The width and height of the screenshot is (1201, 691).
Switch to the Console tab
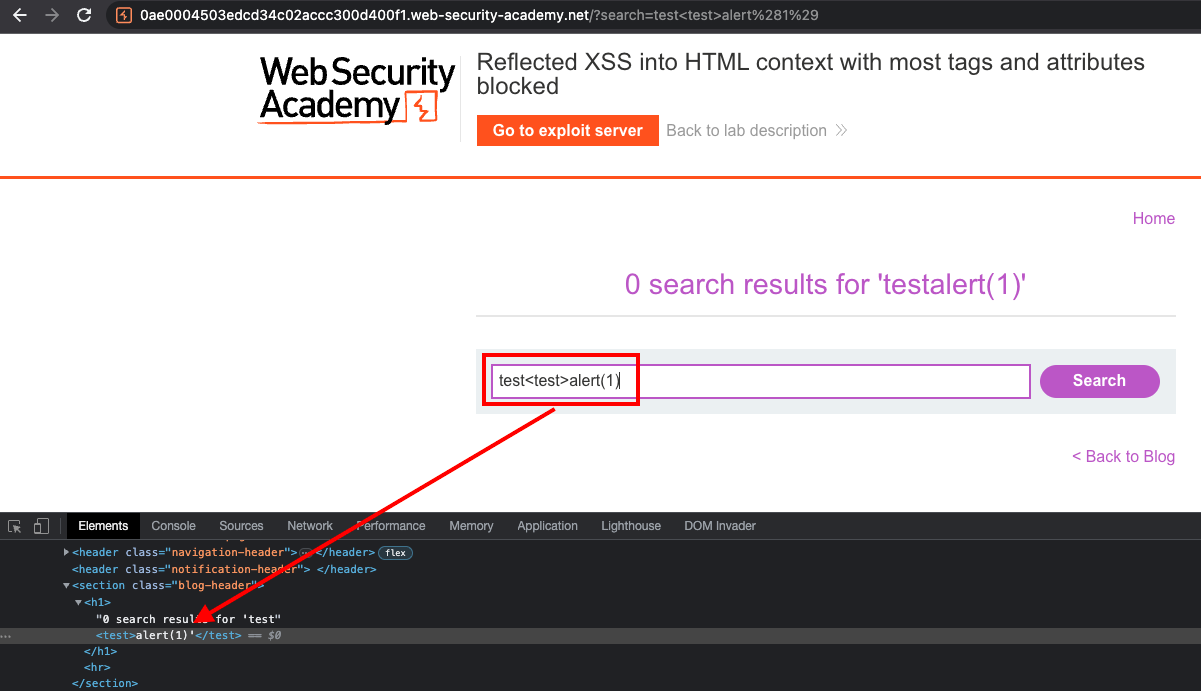coord(173,526)
